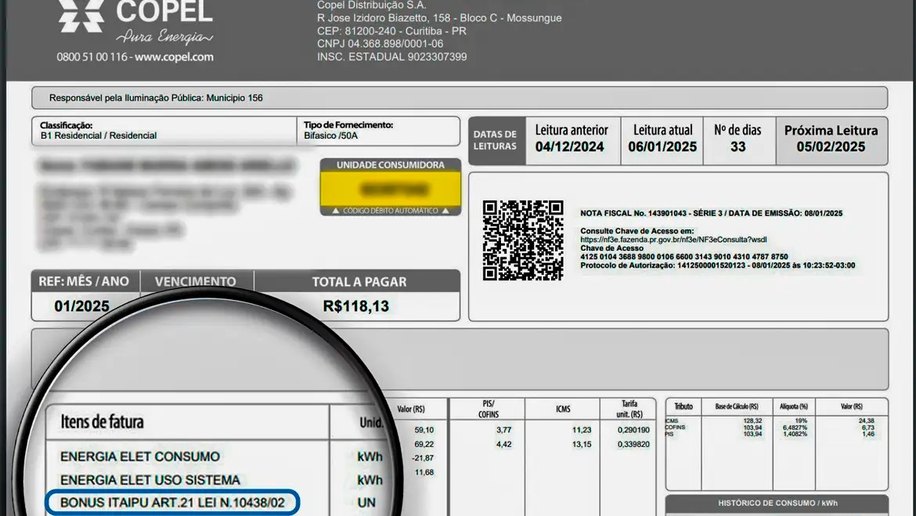Click the Copel logo emblem
The image size is (916, 516).
(x=81, y=15)
